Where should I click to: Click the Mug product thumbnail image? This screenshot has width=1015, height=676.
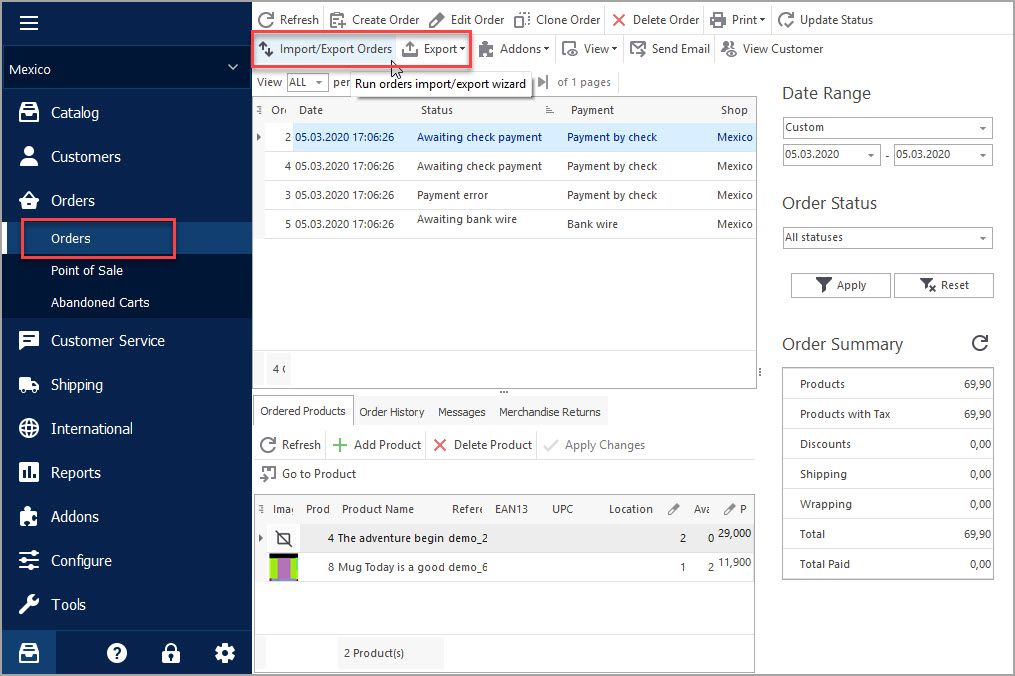coord(284,567)
